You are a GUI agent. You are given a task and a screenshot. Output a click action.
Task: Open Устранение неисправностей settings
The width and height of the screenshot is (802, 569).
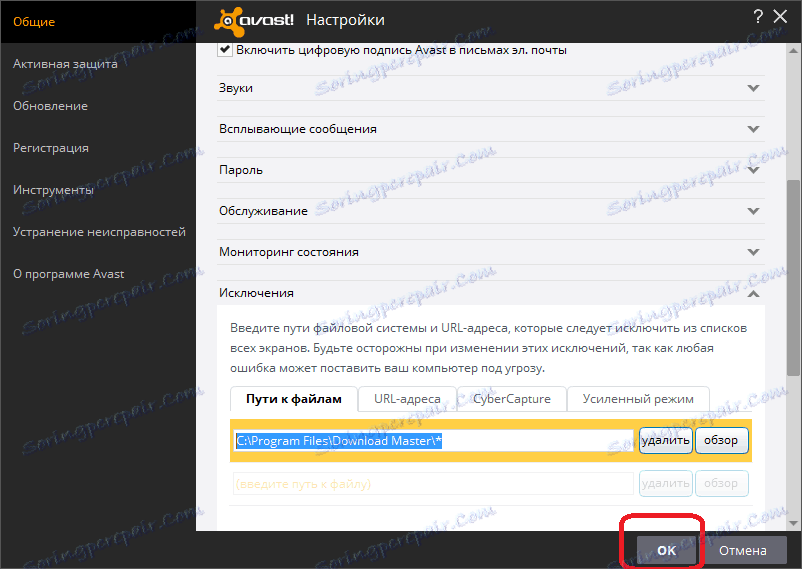(99, 232)
